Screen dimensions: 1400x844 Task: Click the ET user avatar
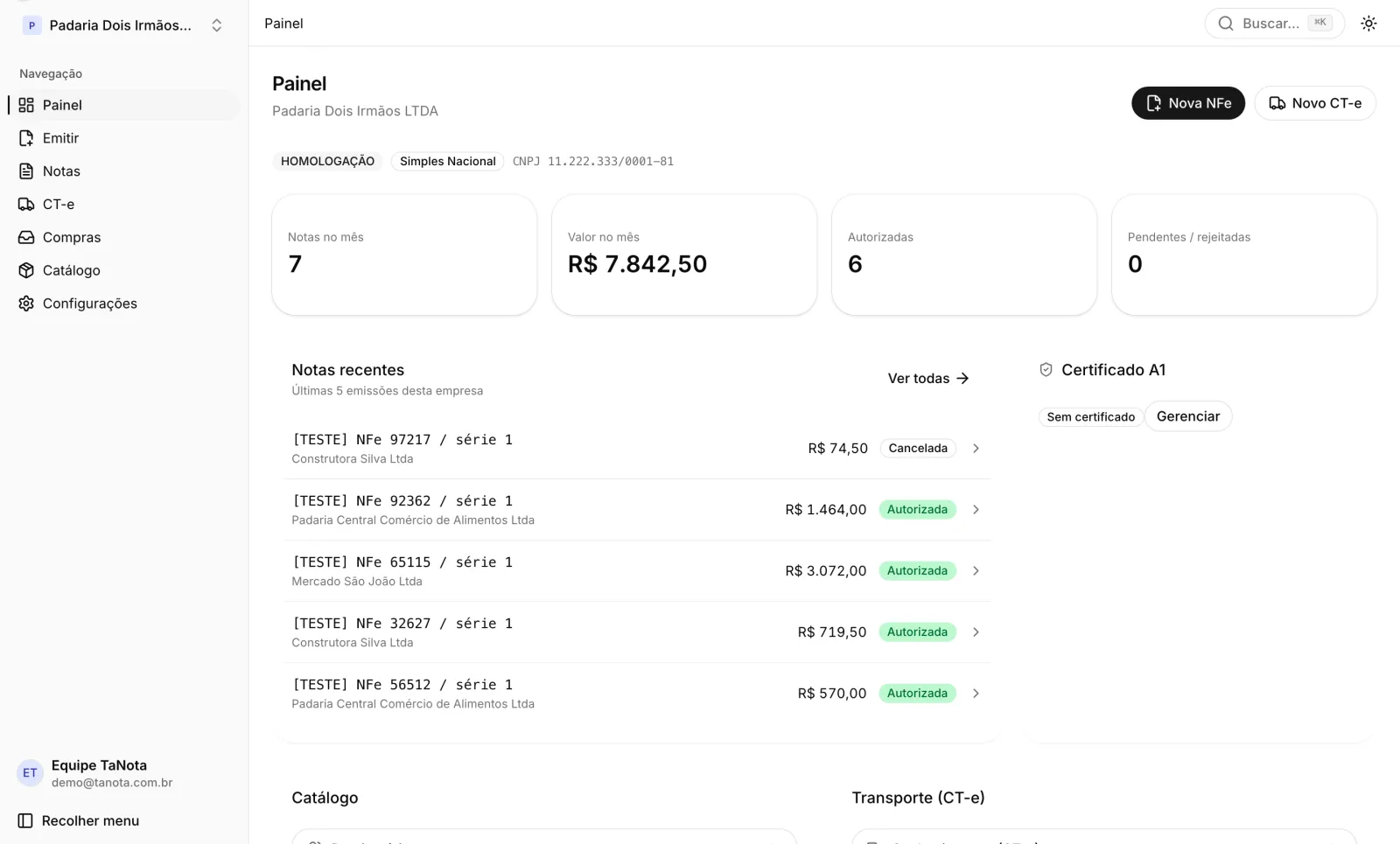(30, 773)
